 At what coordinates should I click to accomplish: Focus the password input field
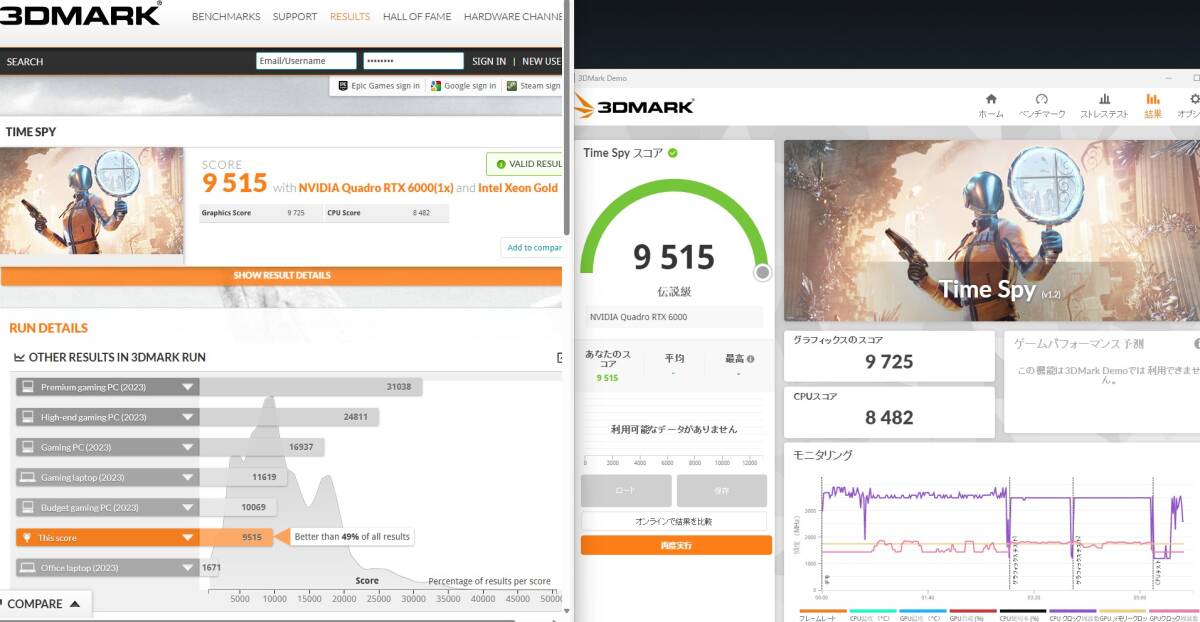pyautogui.click(x=413, y=61)
